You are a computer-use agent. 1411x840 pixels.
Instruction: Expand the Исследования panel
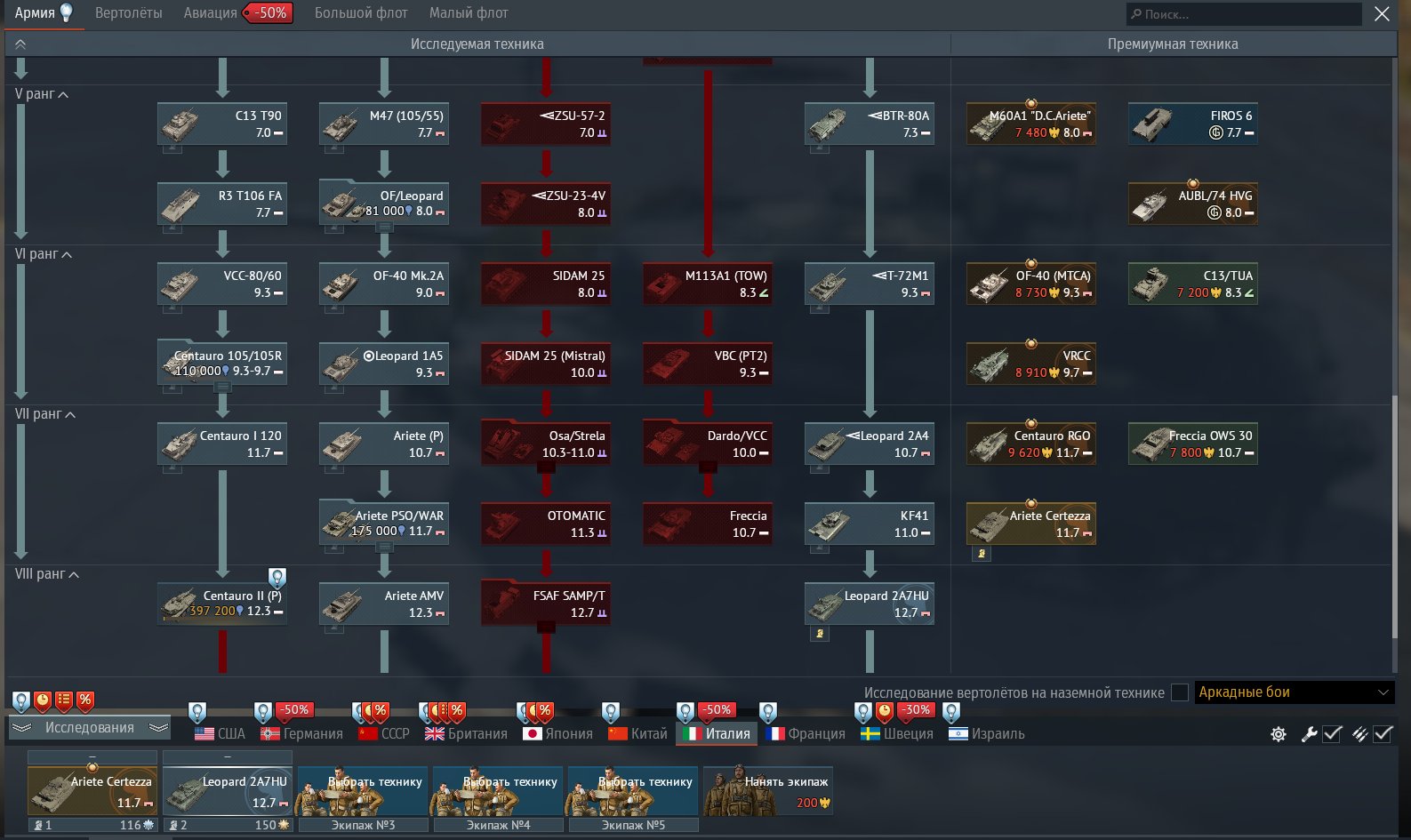pos(89,728)
